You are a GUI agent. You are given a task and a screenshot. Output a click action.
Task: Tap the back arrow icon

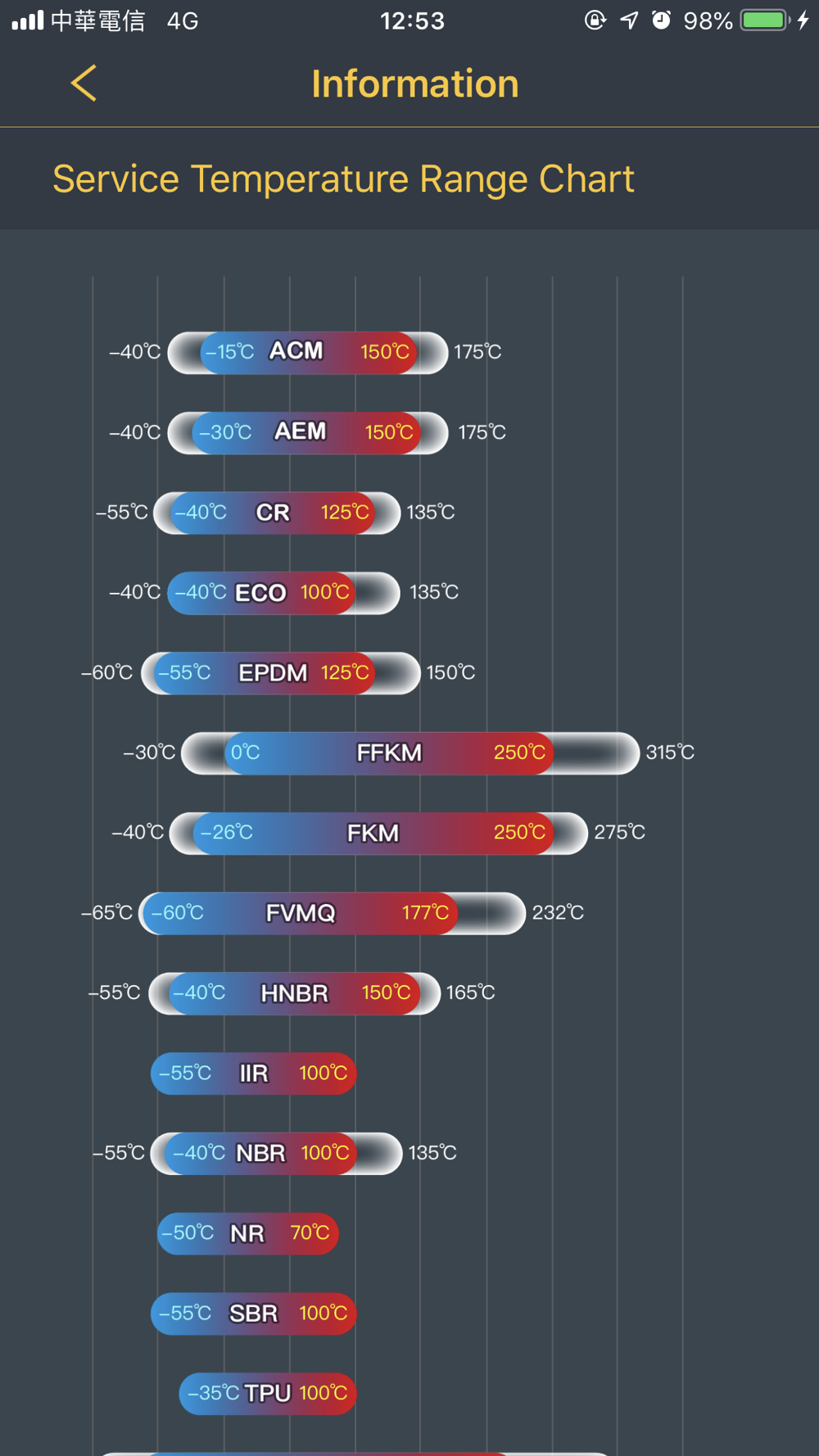[x=84, y=84]
